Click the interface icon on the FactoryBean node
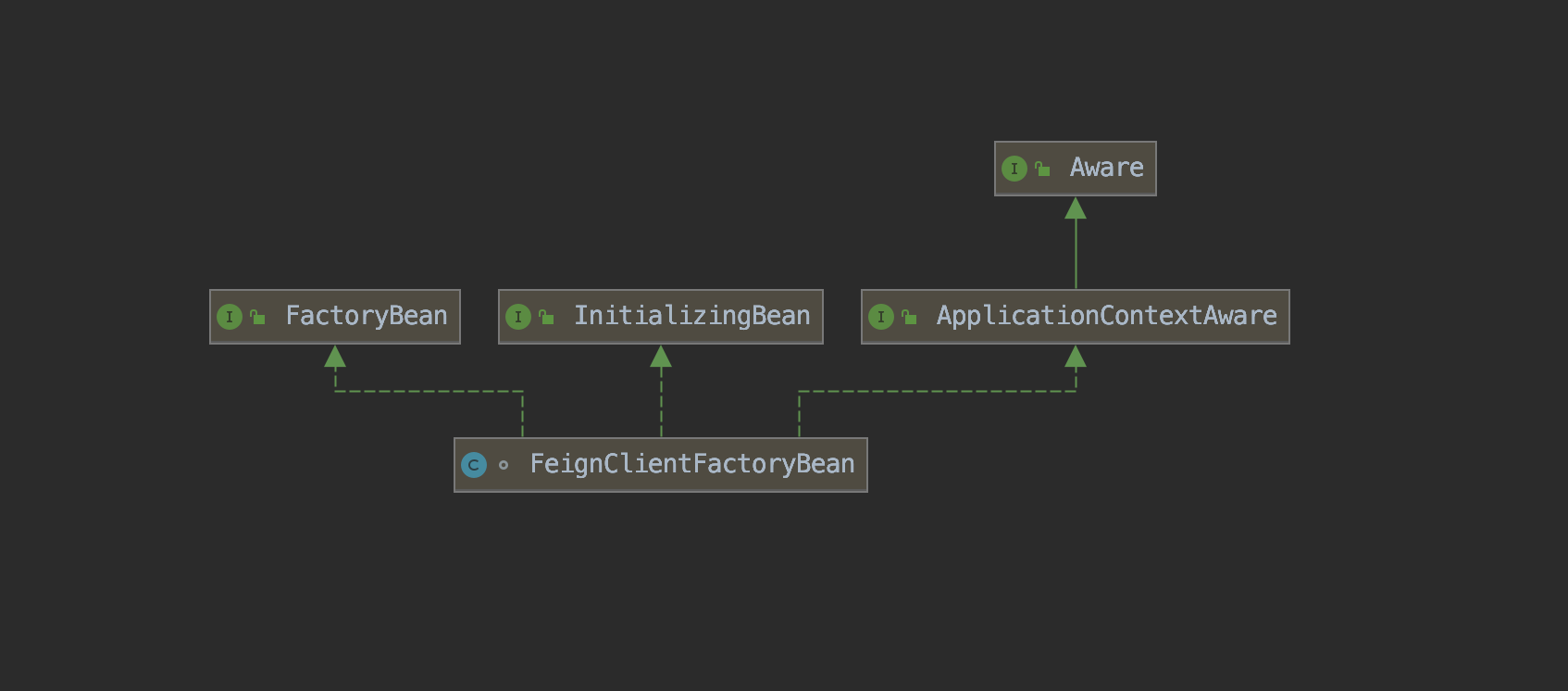Viewport: 1568px width, 691px height. tap(230, 317)
